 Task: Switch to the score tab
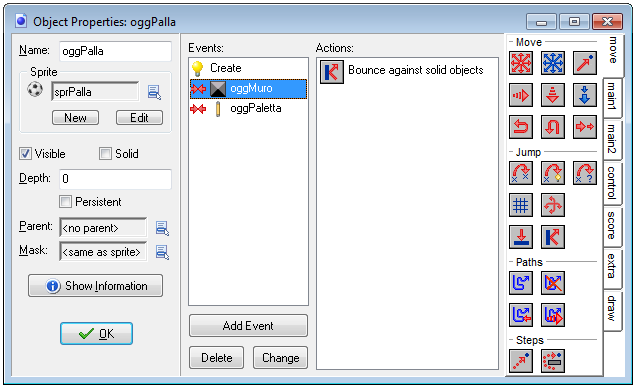pos(612,227)
